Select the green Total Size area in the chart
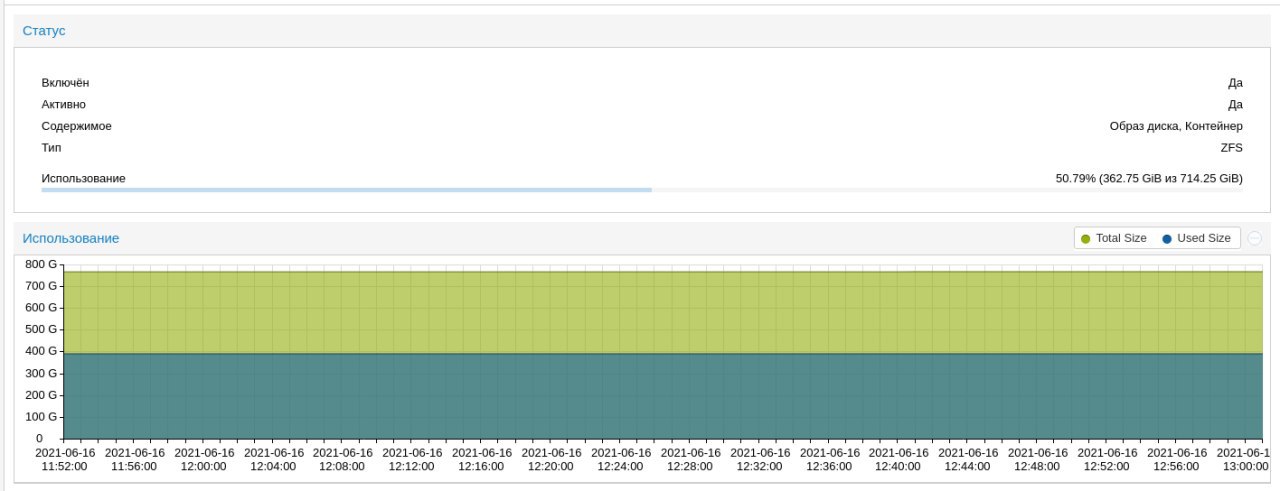The height and width of the screenshot is (491, 1280). click(664, 312)
